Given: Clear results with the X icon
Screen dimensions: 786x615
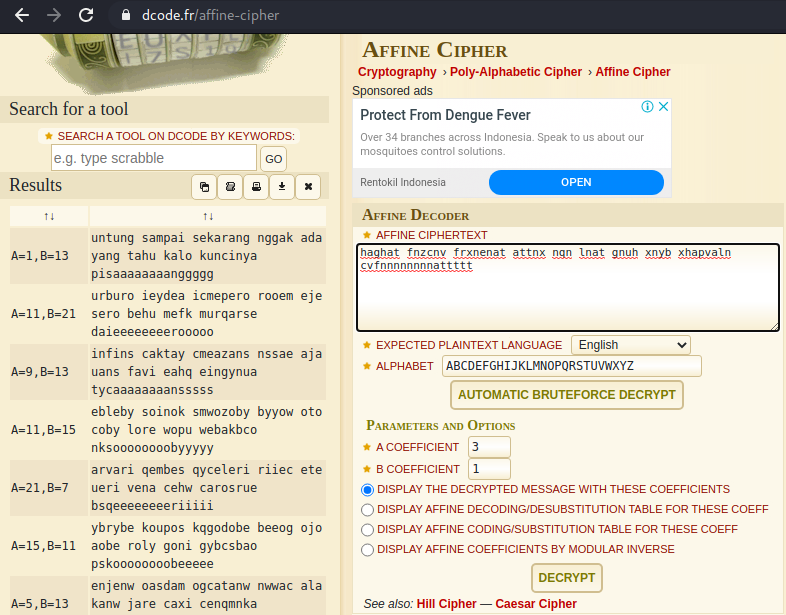Looking at the screenshot, I should point(308,186).
